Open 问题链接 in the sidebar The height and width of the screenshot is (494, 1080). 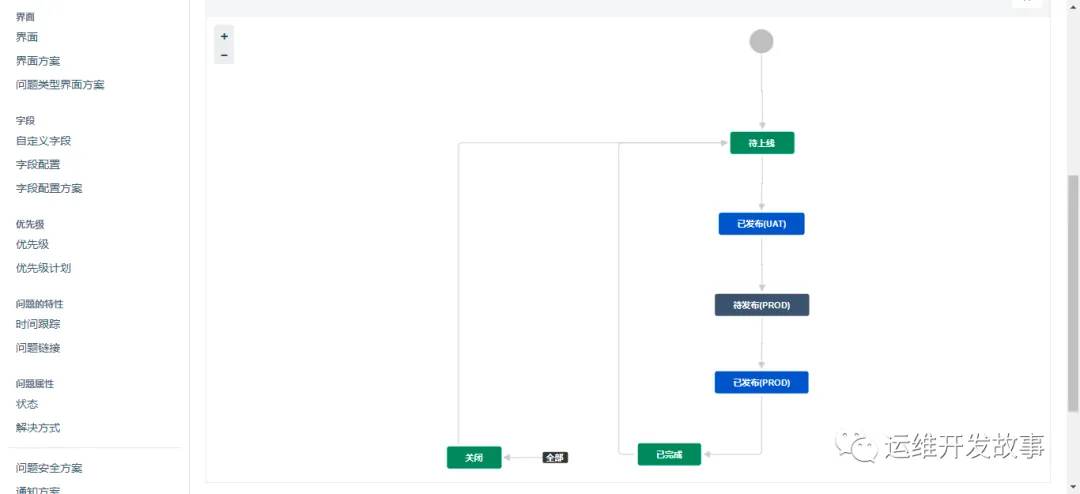pyautogui.click(x=38, y=348)
